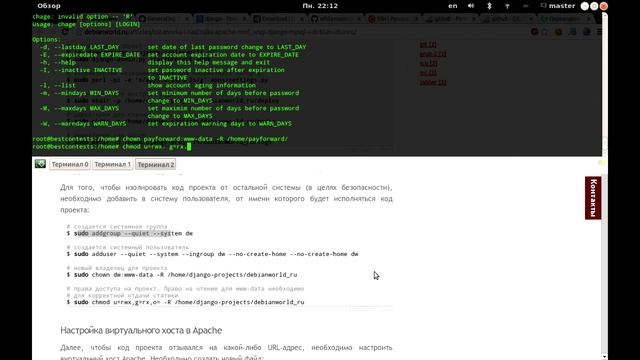Open the wireless network icon
This screenshot has width=640, height=360.
[507, 6]
